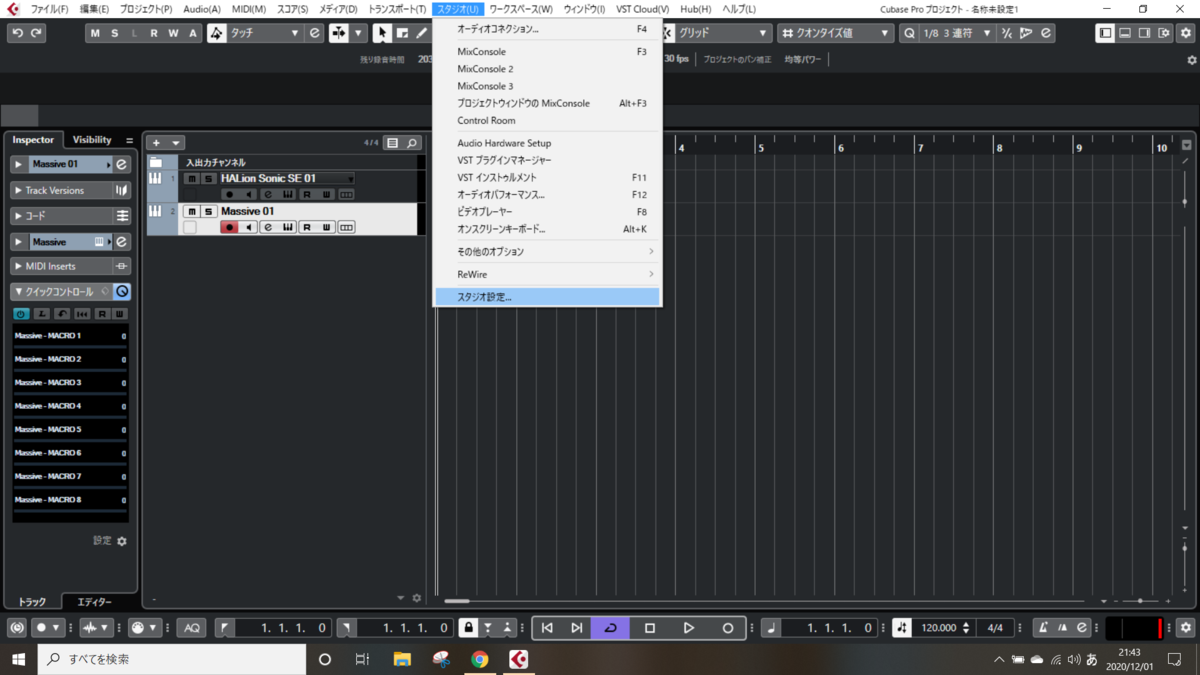
Task: Click the tempo value 120.000 field
Action: point(939,628)
